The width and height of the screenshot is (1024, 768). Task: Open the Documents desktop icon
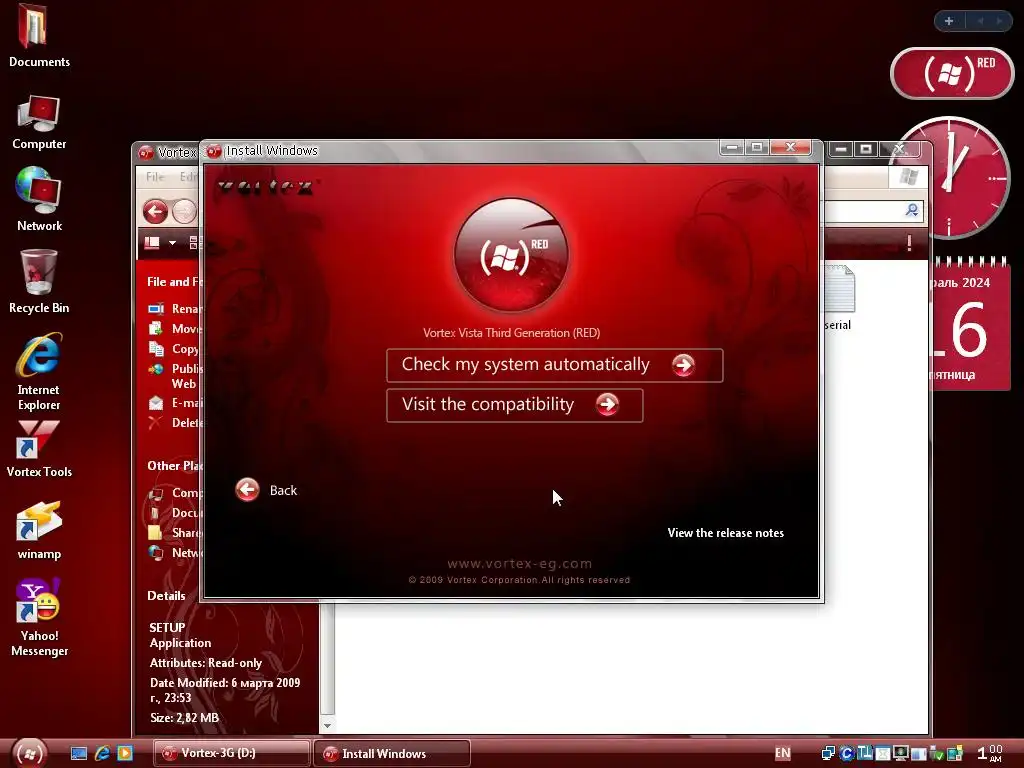(x=39, y=36)
